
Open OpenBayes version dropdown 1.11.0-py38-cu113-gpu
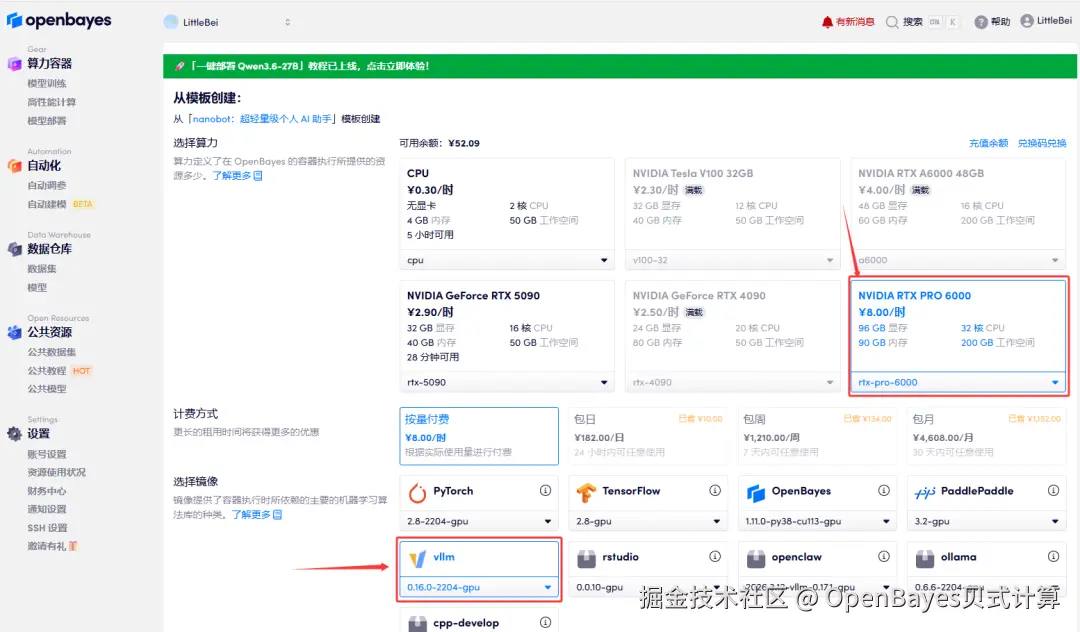coord(817,521)
